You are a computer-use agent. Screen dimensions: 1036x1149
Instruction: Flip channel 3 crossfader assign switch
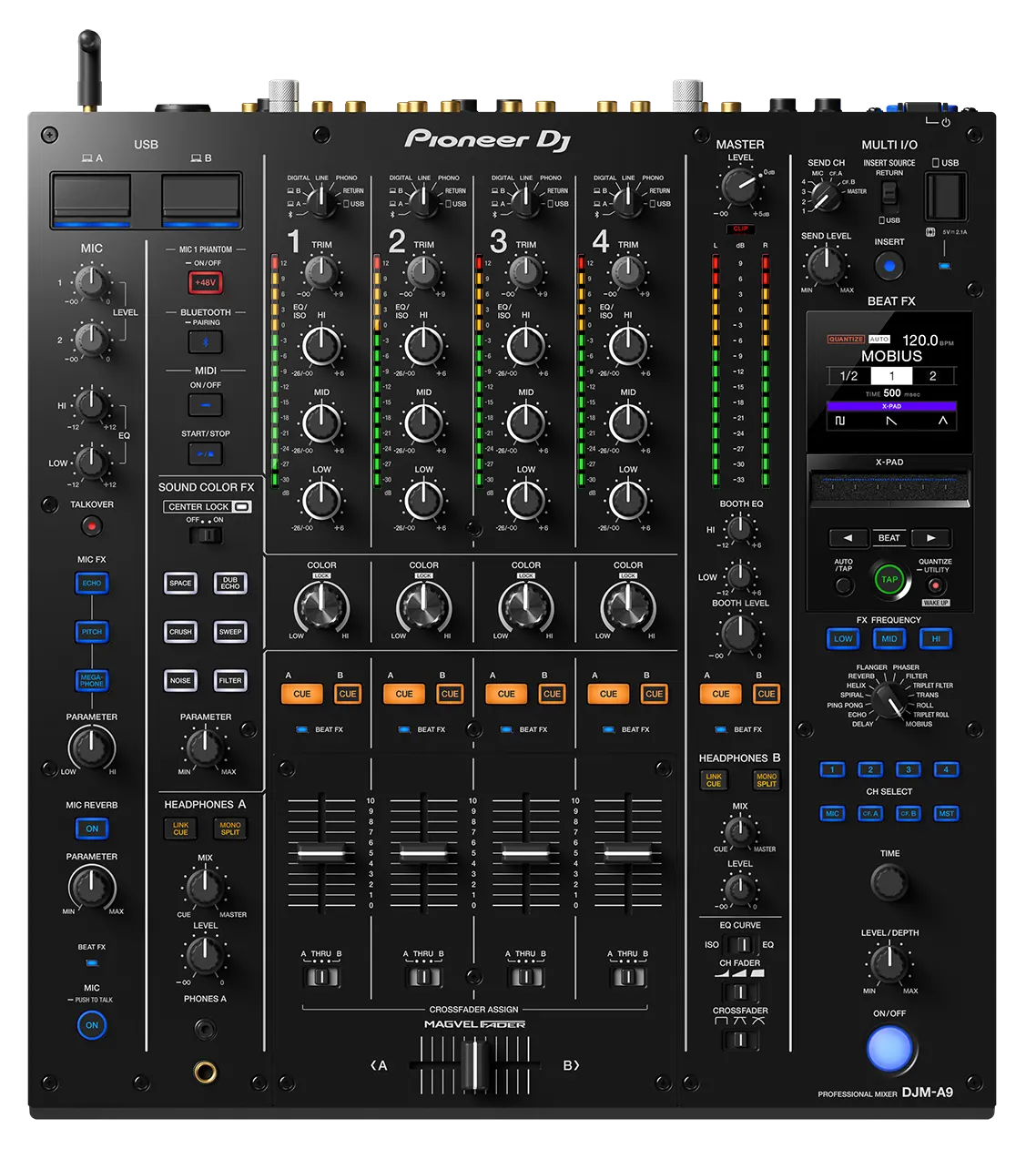pyautogui.click(x=525, y=977)
